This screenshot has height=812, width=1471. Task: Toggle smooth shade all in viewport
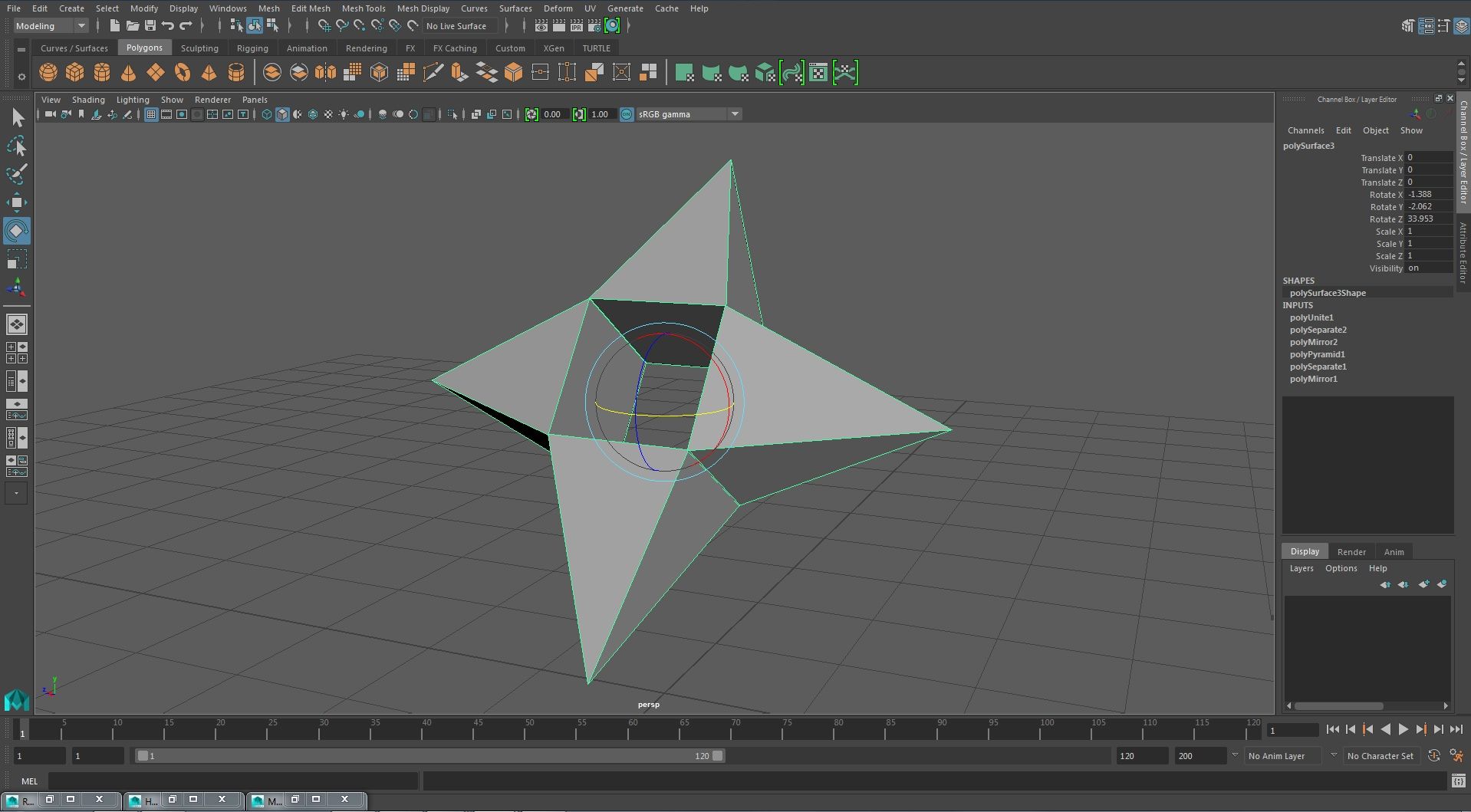tap(282, 114)
